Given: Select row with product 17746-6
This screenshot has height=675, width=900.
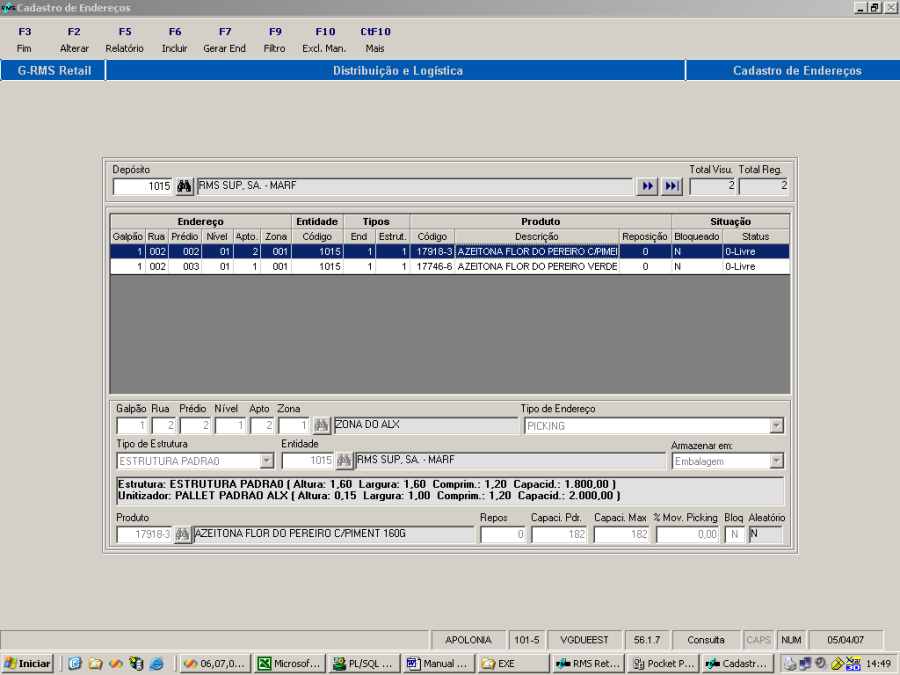Looking at the screenshot, I should tap(449, 266).
